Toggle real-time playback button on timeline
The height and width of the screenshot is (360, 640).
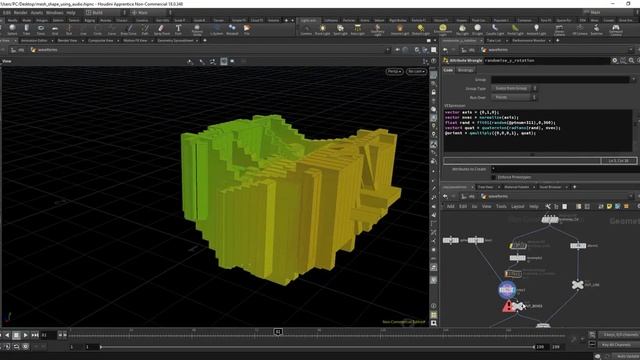[25, 347]
